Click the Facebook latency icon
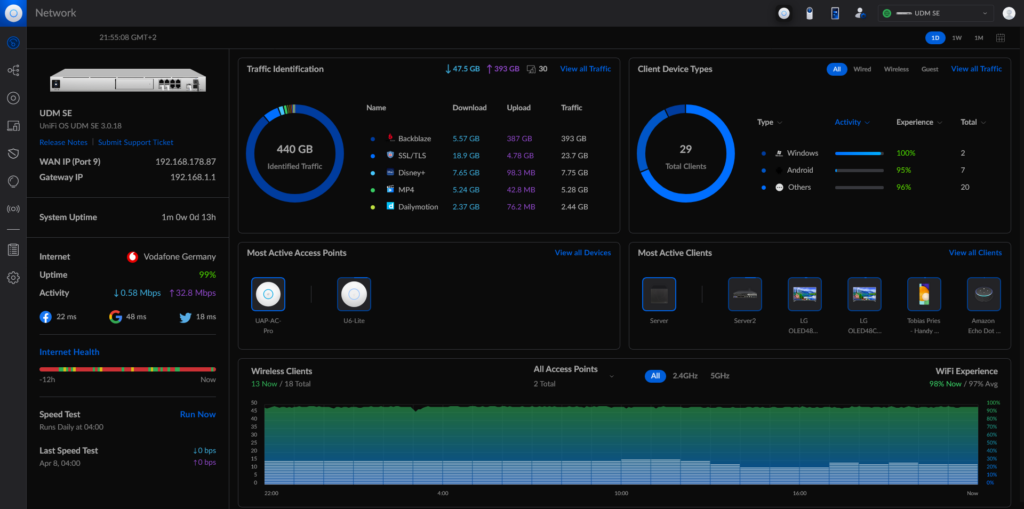1024x509 pixels. [46, 317]
